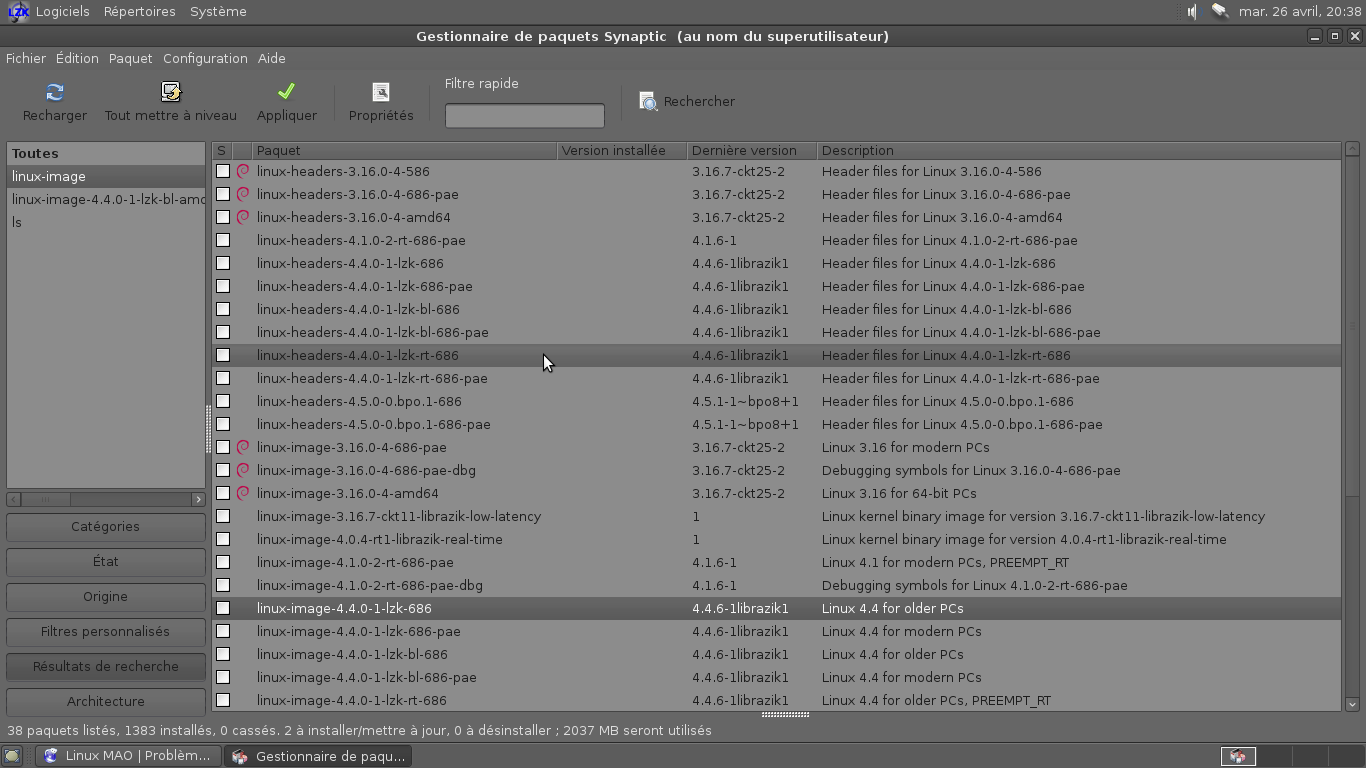Viewport: 1366px width, 768px height.
Task: Tick the checkbox for linux-image-4.1.0-2-rt-686-pae-dbg
Action: (223, 585)
